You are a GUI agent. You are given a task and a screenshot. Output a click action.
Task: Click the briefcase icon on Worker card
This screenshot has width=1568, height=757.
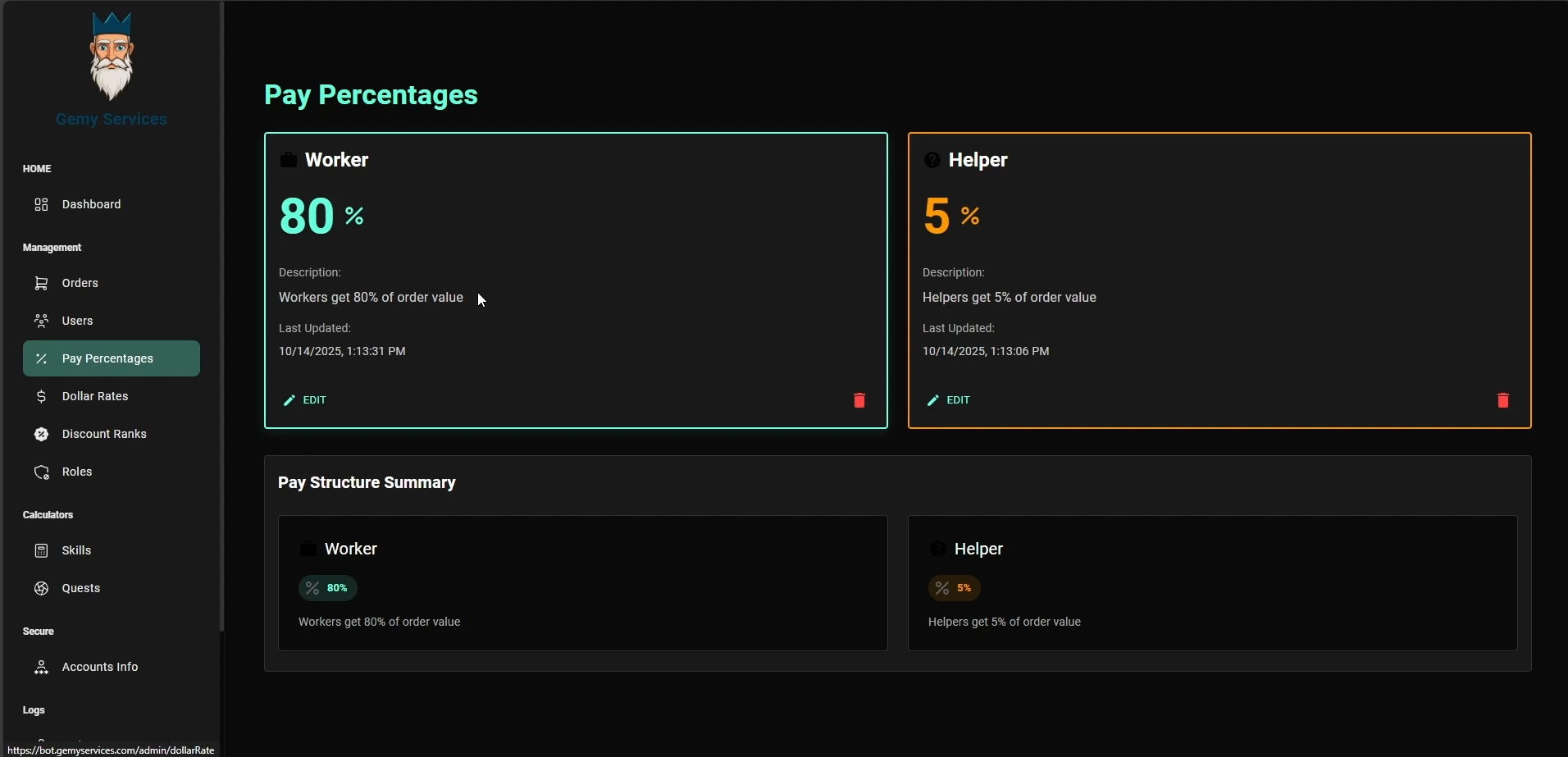pos(289,160)
